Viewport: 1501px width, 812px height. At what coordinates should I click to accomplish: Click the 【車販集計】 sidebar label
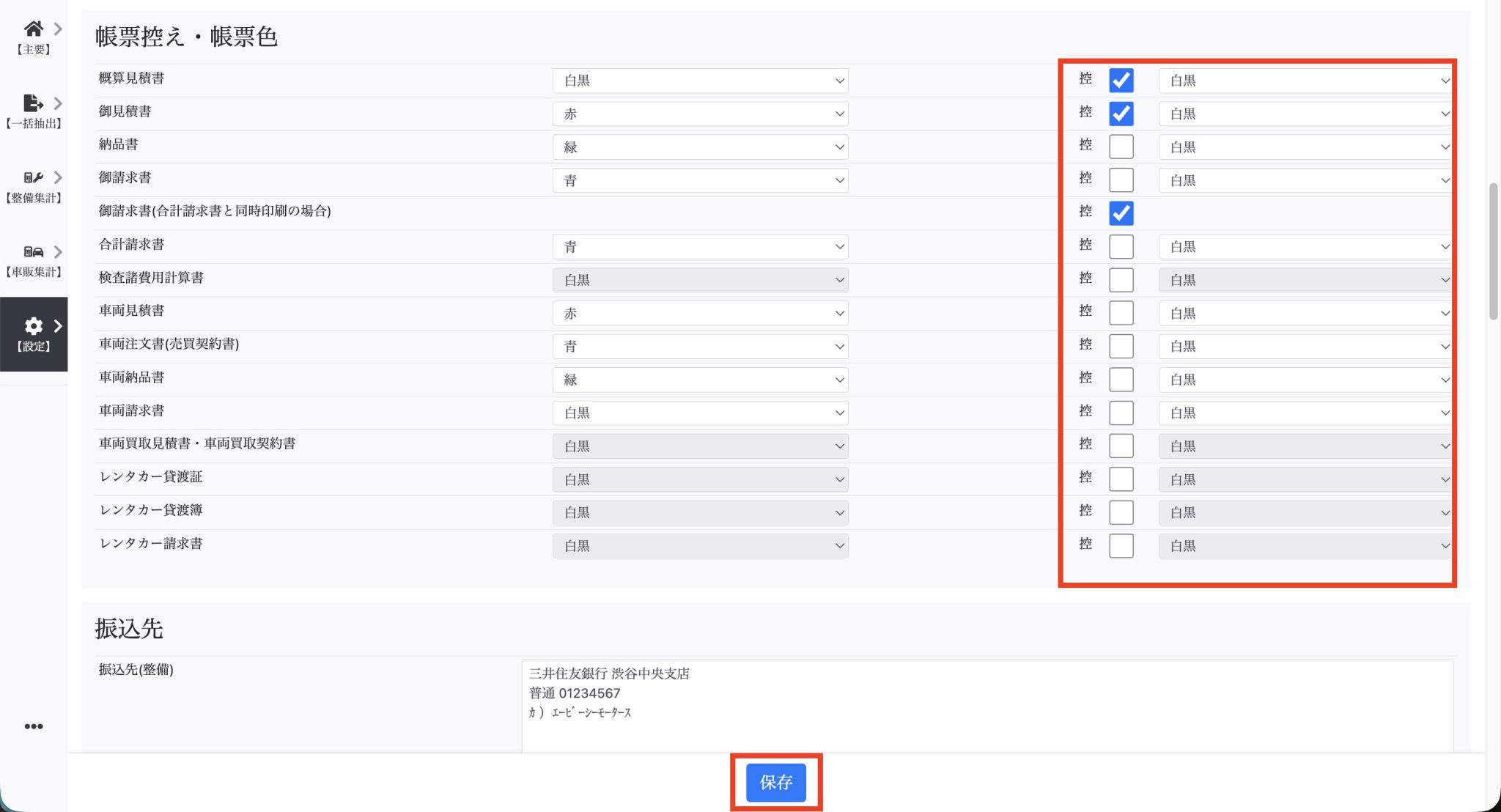[x=33, y=272]
